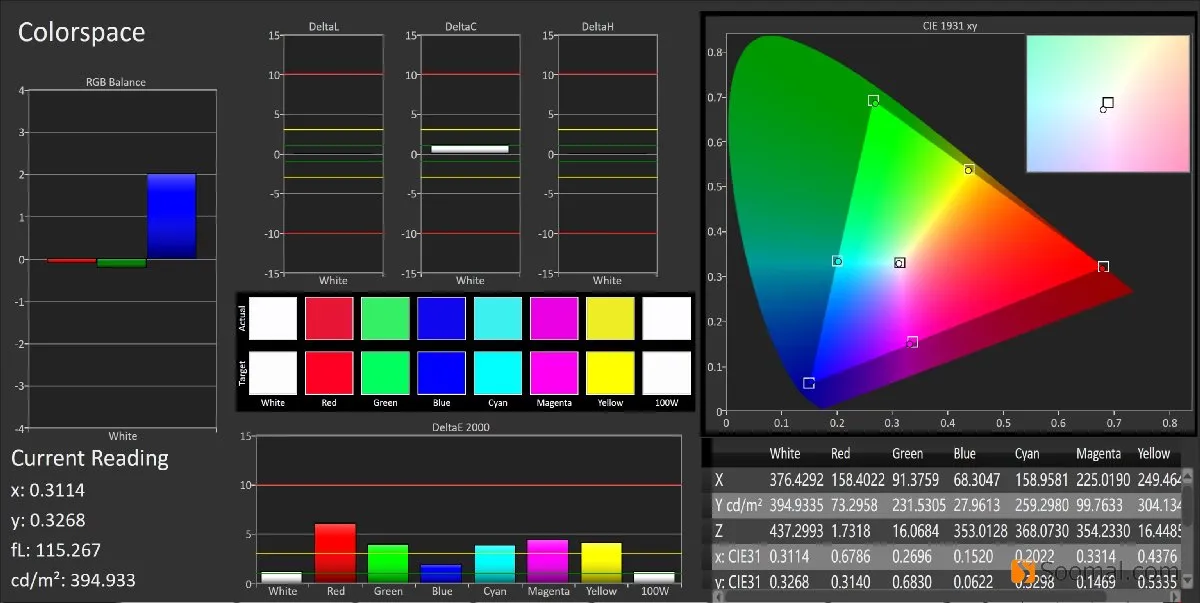Click the magenta secondary marker on CIE chart
The width and height of the screenshot is (1200, 603).
pyautogui.click(x=912, y=342)
